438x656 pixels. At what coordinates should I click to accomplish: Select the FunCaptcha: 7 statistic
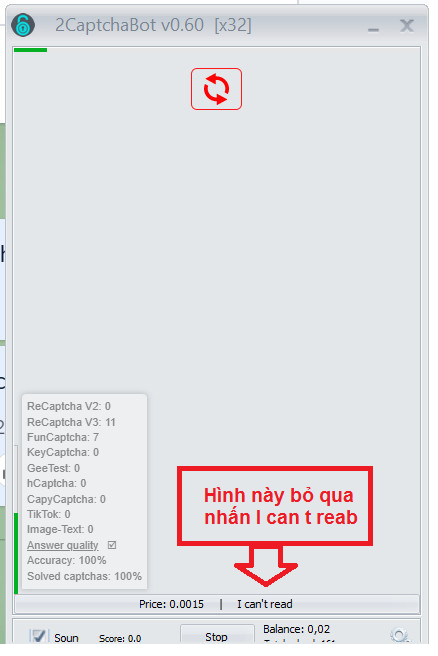(x=63, y=437)
